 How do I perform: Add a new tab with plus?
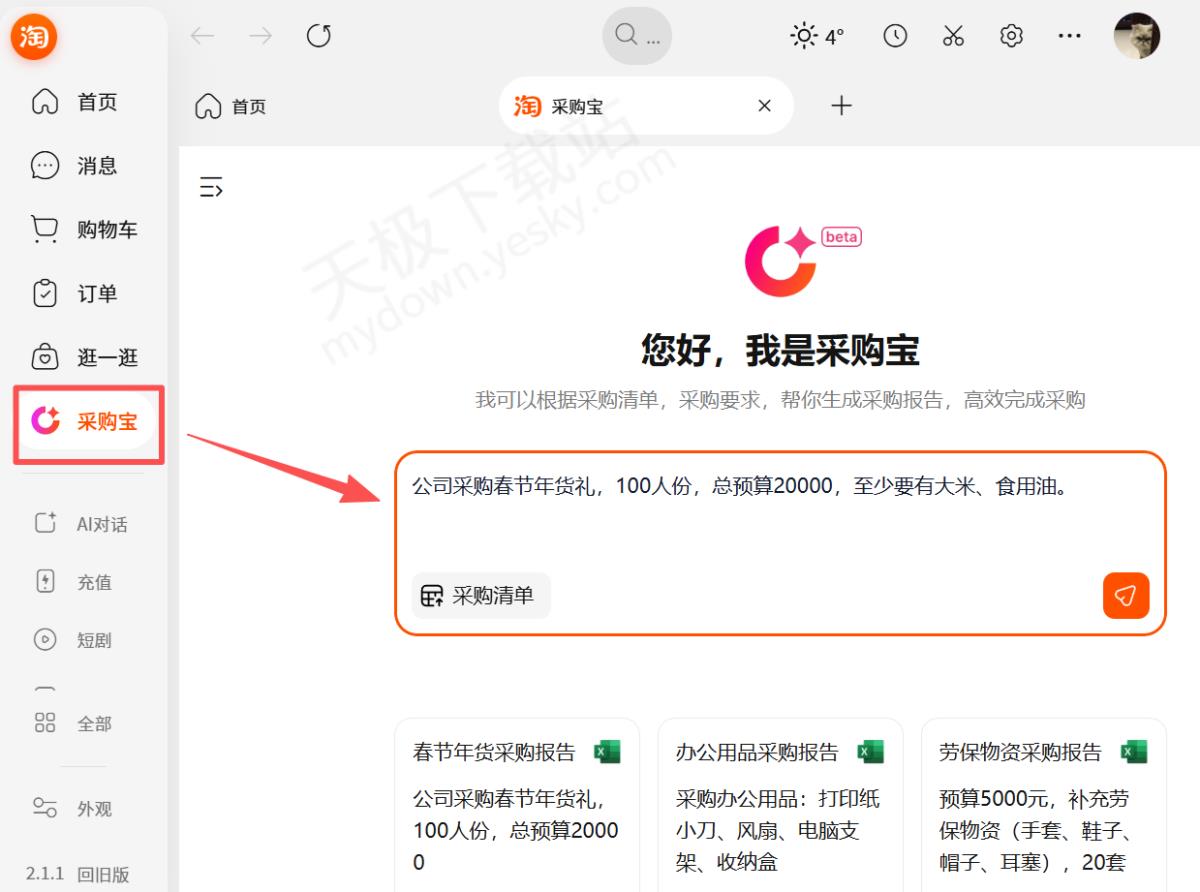[842, 105]
